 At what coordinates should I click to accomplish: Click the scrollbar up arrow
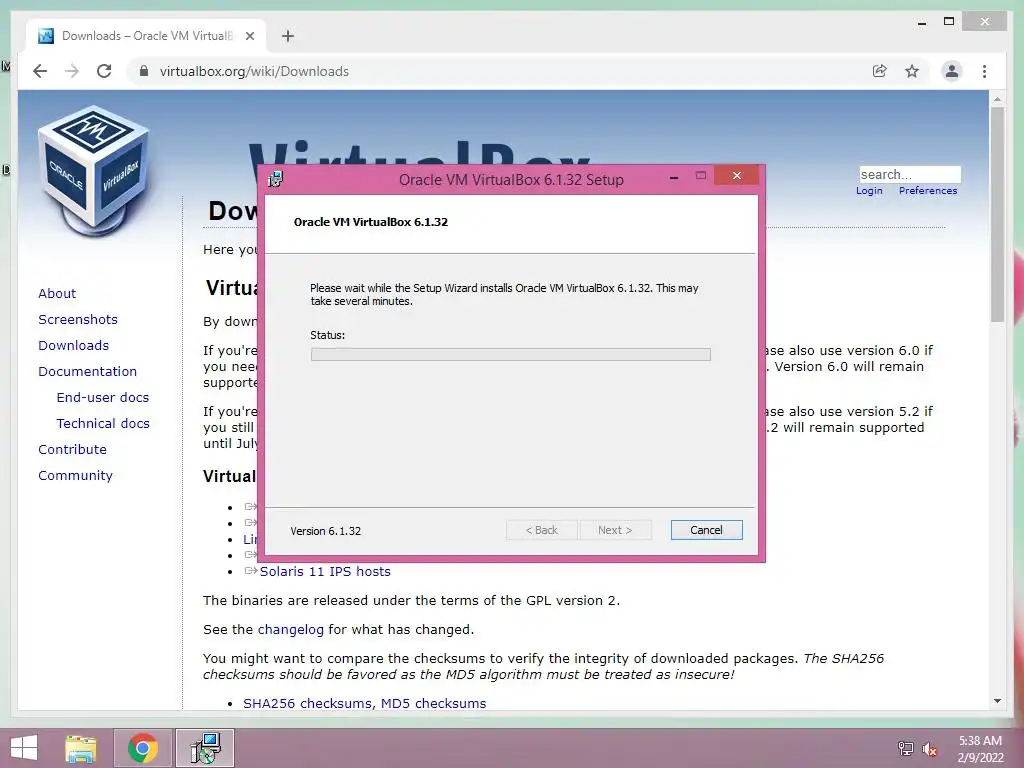point(997,99)
